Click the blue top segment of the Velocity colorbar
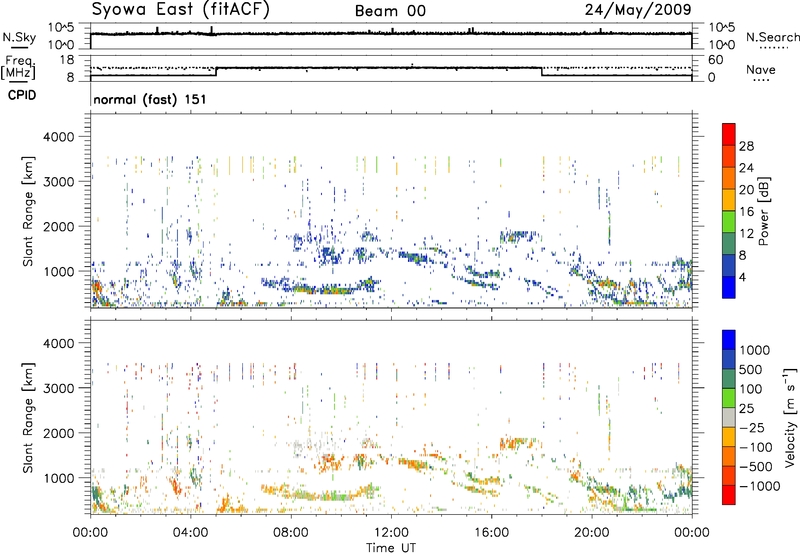The height and width of the screenshot is (554, 800). (x=729, y=340)
